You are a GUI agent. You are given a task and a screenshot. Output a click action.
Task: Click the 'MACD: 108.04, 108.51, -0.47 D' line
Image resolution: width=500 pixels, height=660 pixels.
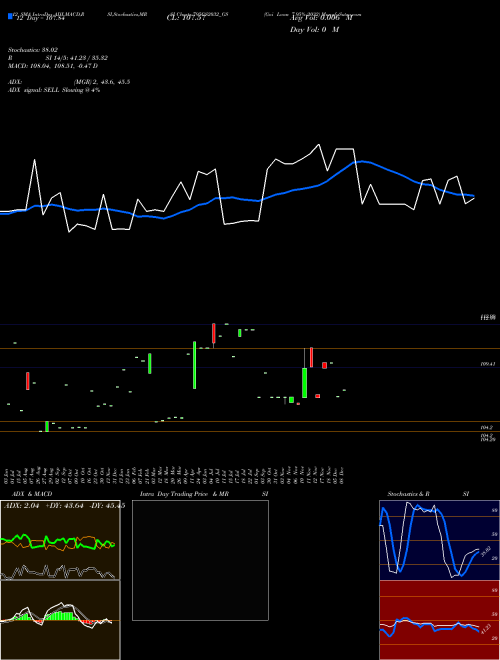(x=53, y=66)
